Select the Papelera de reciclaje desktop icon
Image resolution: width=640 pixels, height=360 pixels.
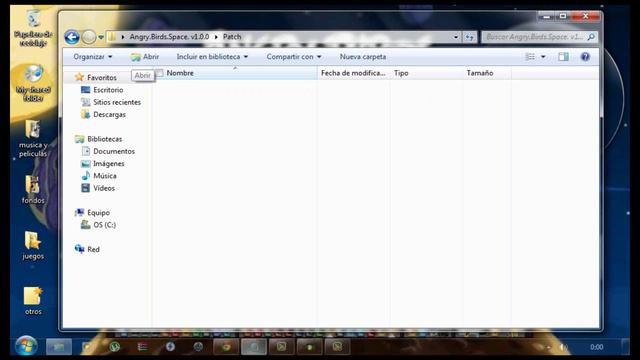click(x=33, y=28)
